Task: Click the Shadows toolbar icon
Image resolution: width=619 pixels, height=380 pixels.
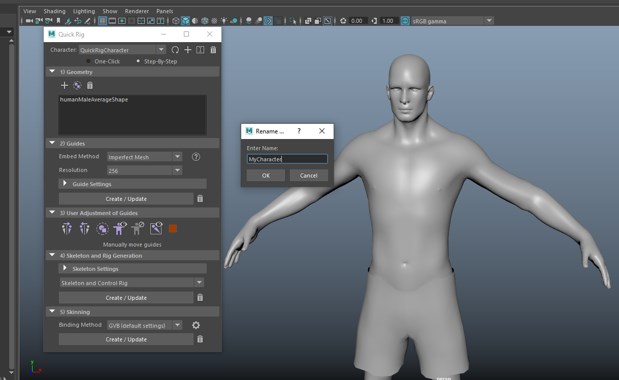Action: (x=234, y=21)
